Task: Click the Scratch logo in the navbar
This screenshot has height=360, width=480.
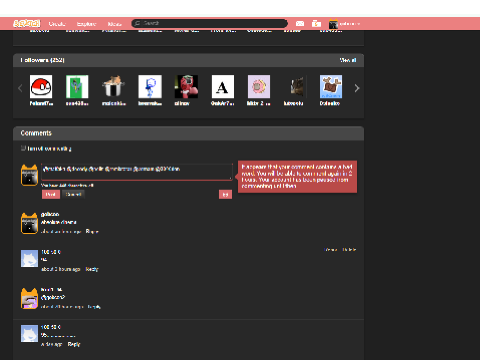Action: point(26,24)
